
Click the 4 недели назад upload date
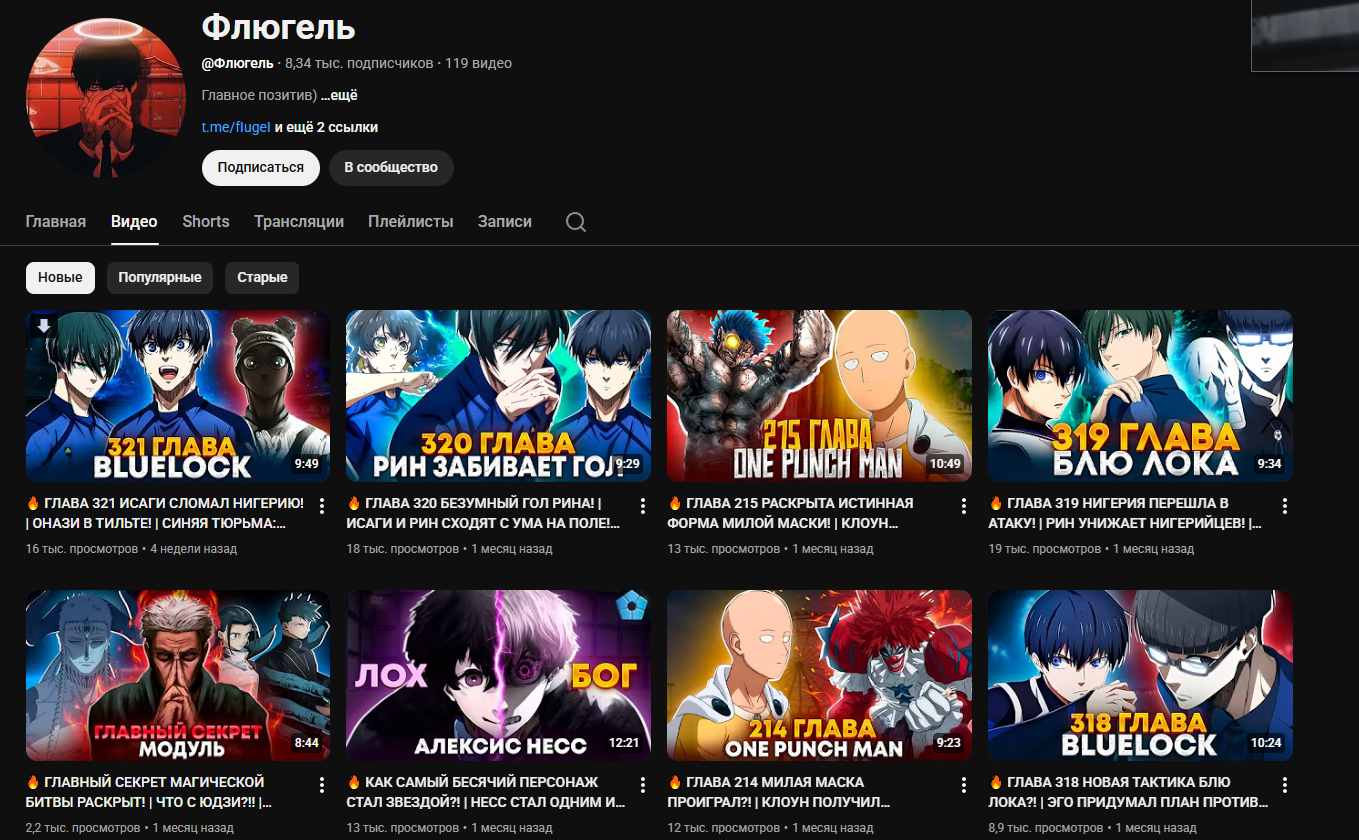pos(194,549)
